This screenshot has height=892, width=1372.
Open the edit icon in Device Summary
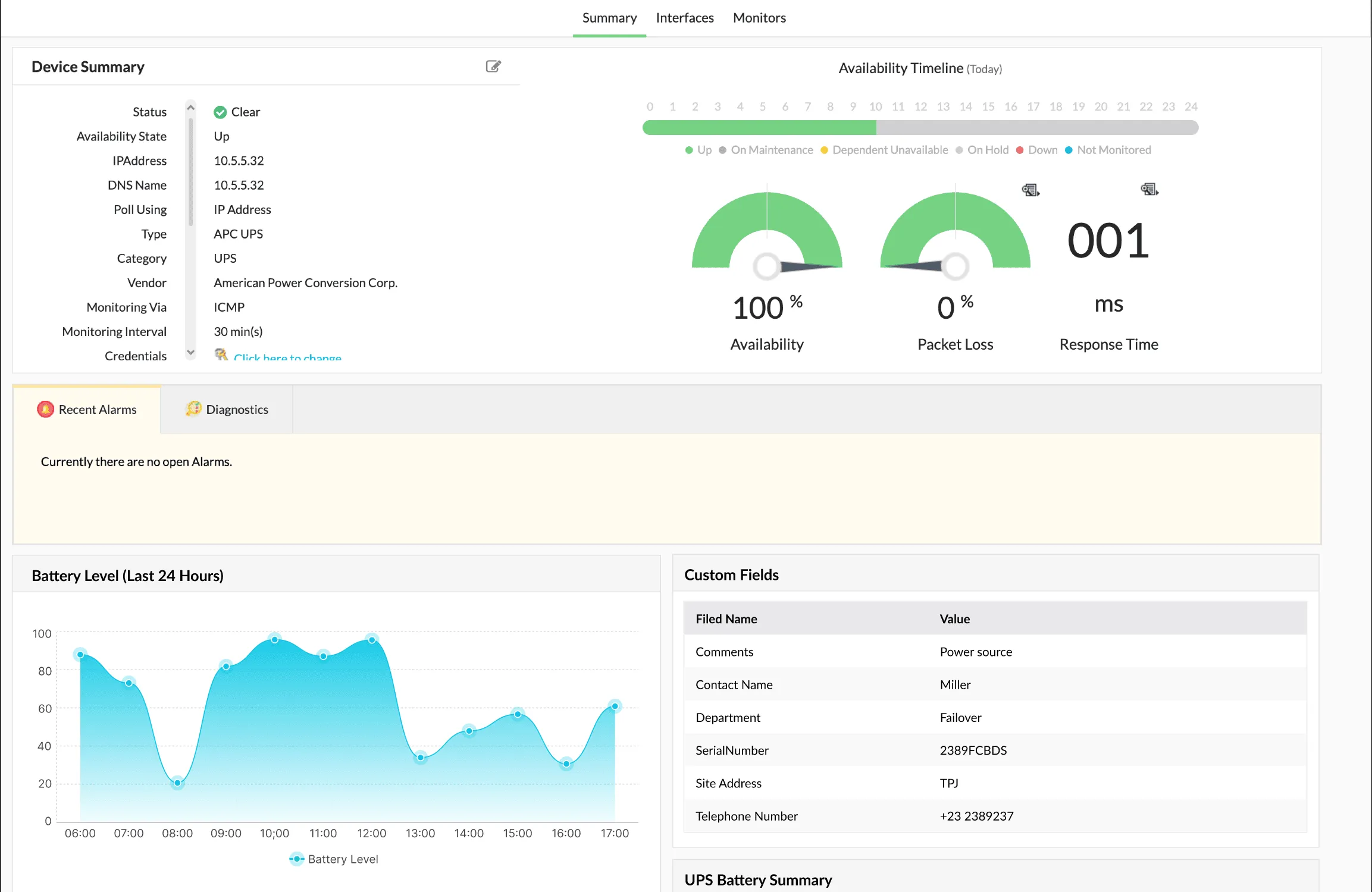pos(493,66)
